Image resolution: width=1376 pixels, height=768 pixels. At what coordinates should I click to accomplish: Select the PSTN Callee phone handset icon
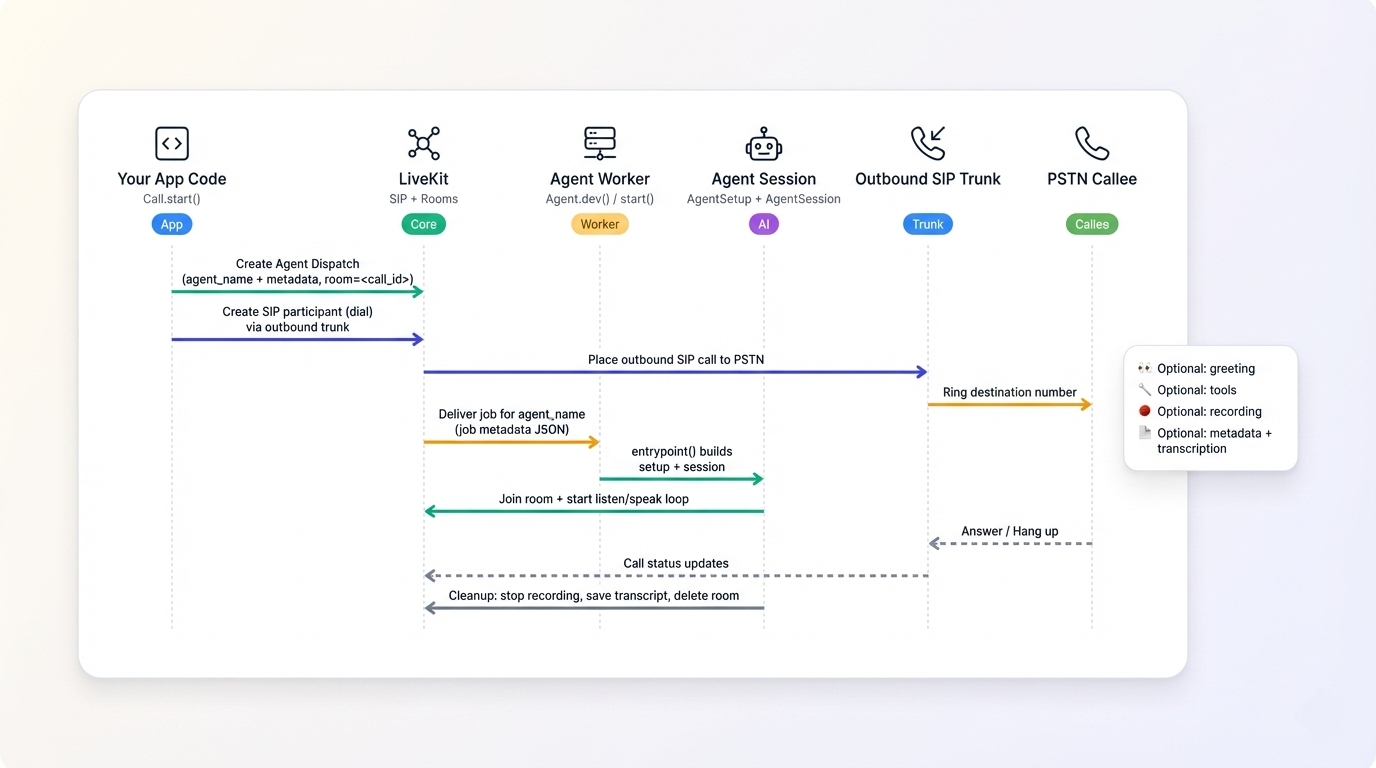1092,144
